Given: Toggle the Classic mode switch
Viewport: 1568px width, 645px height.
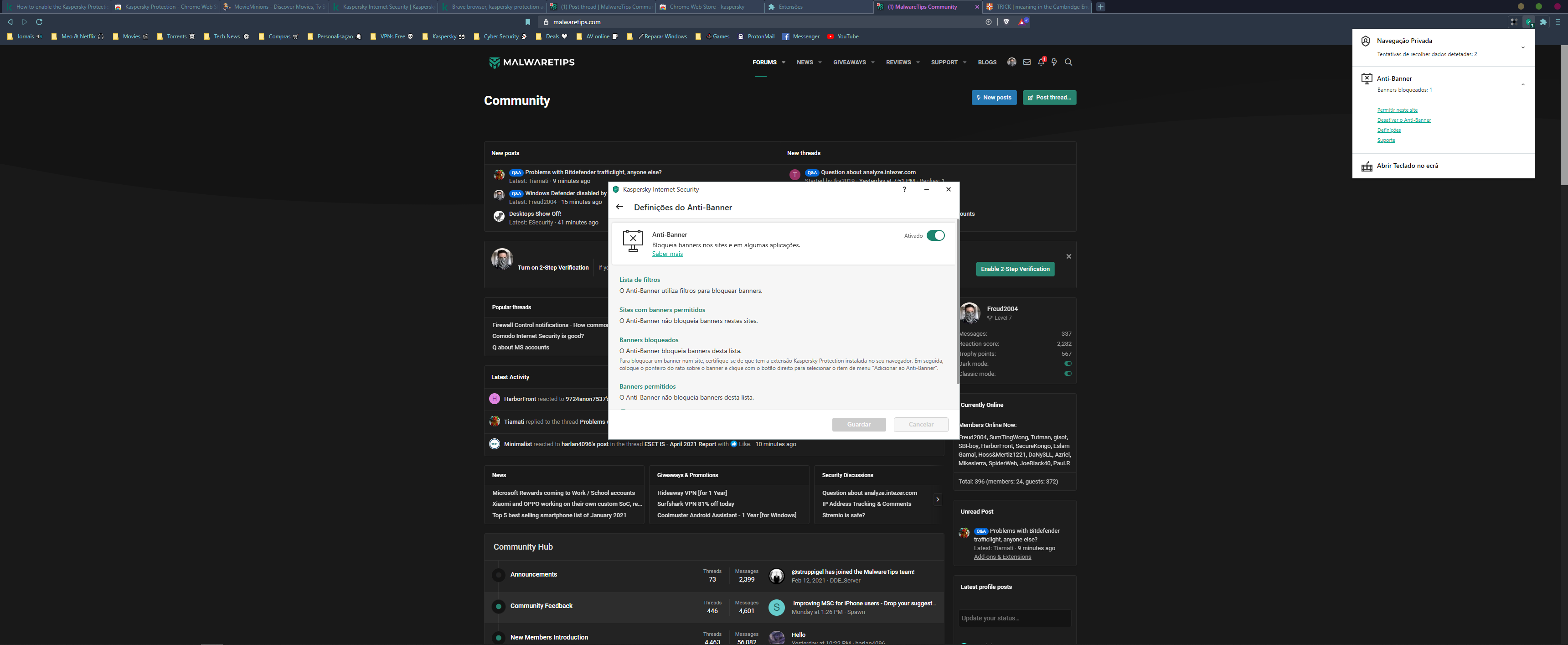Looking at the screenshot, I should [x=1068, y=374].
